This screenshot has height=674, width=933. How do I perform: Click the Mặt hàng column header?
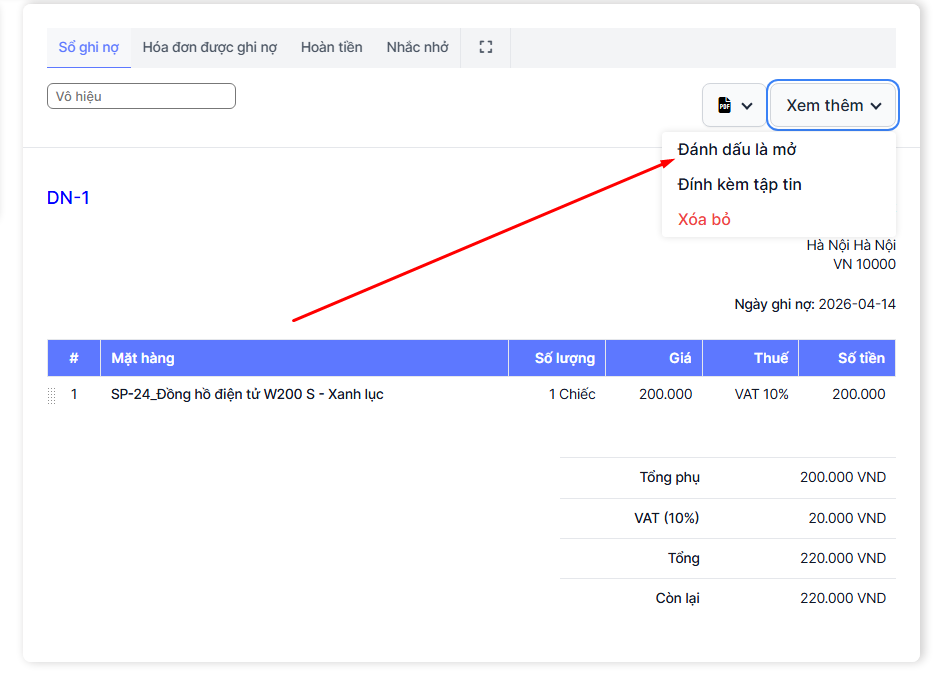point(143,358)
